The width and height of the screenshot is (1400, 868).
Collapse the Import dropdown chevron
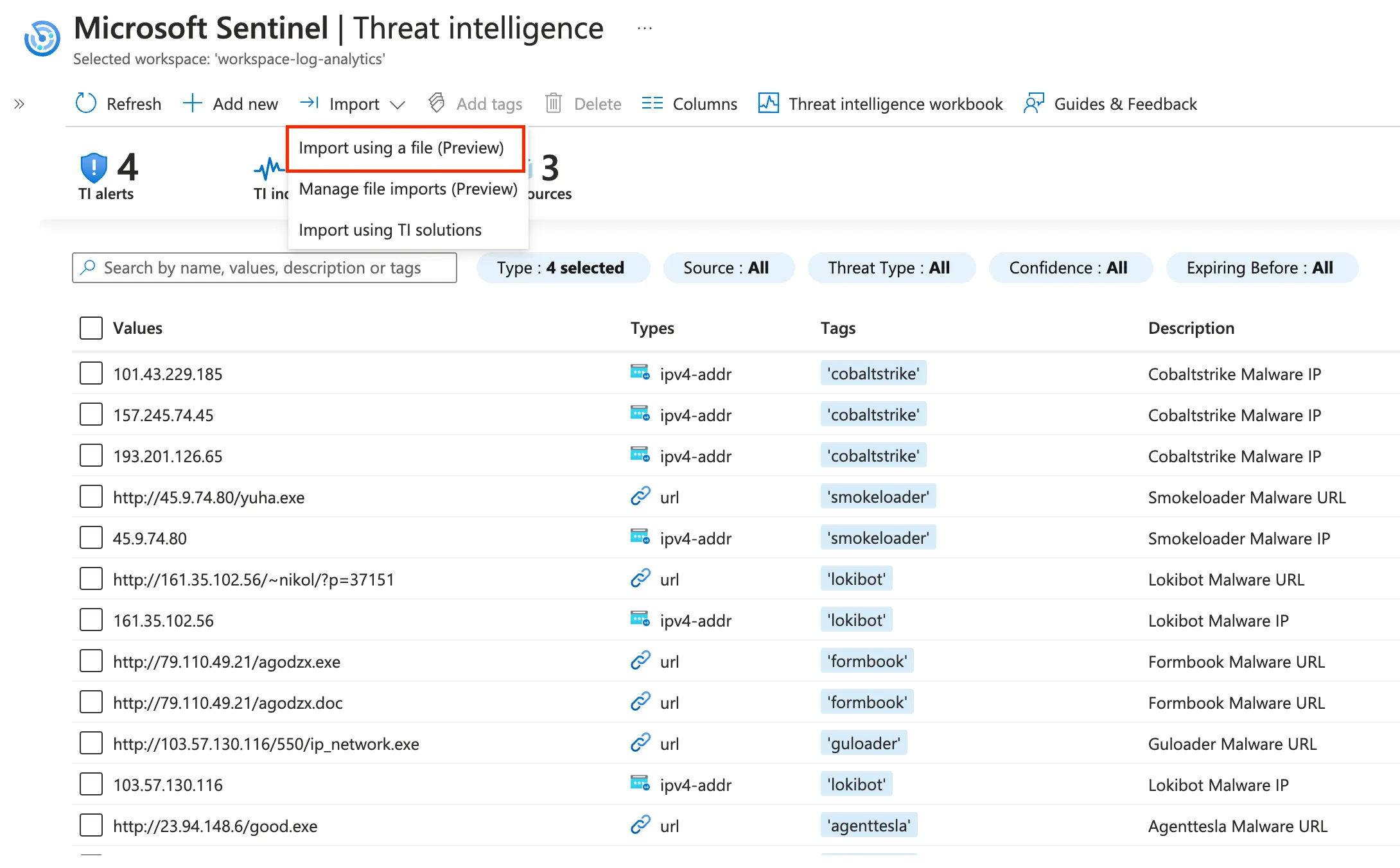tap(398, 105)
